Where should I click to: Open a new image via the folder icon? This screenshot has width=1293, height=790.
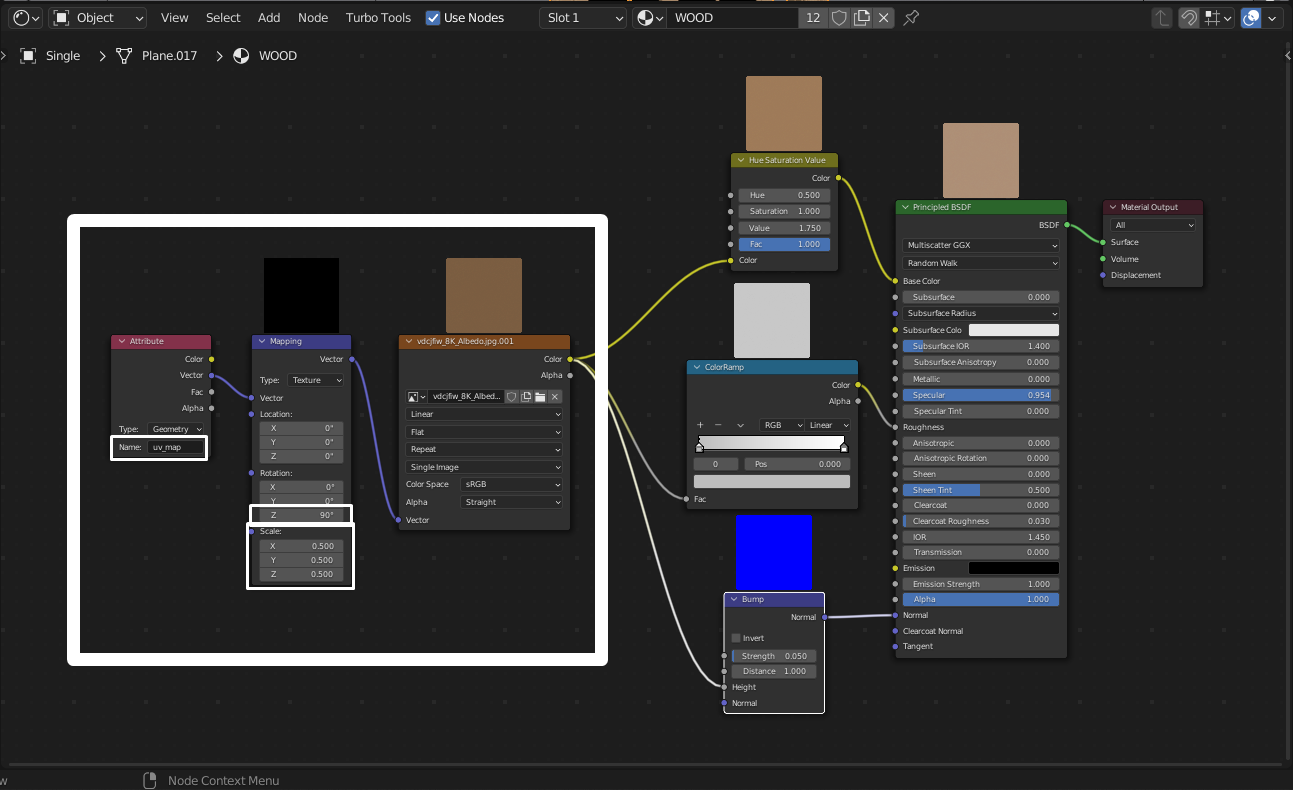540,397
